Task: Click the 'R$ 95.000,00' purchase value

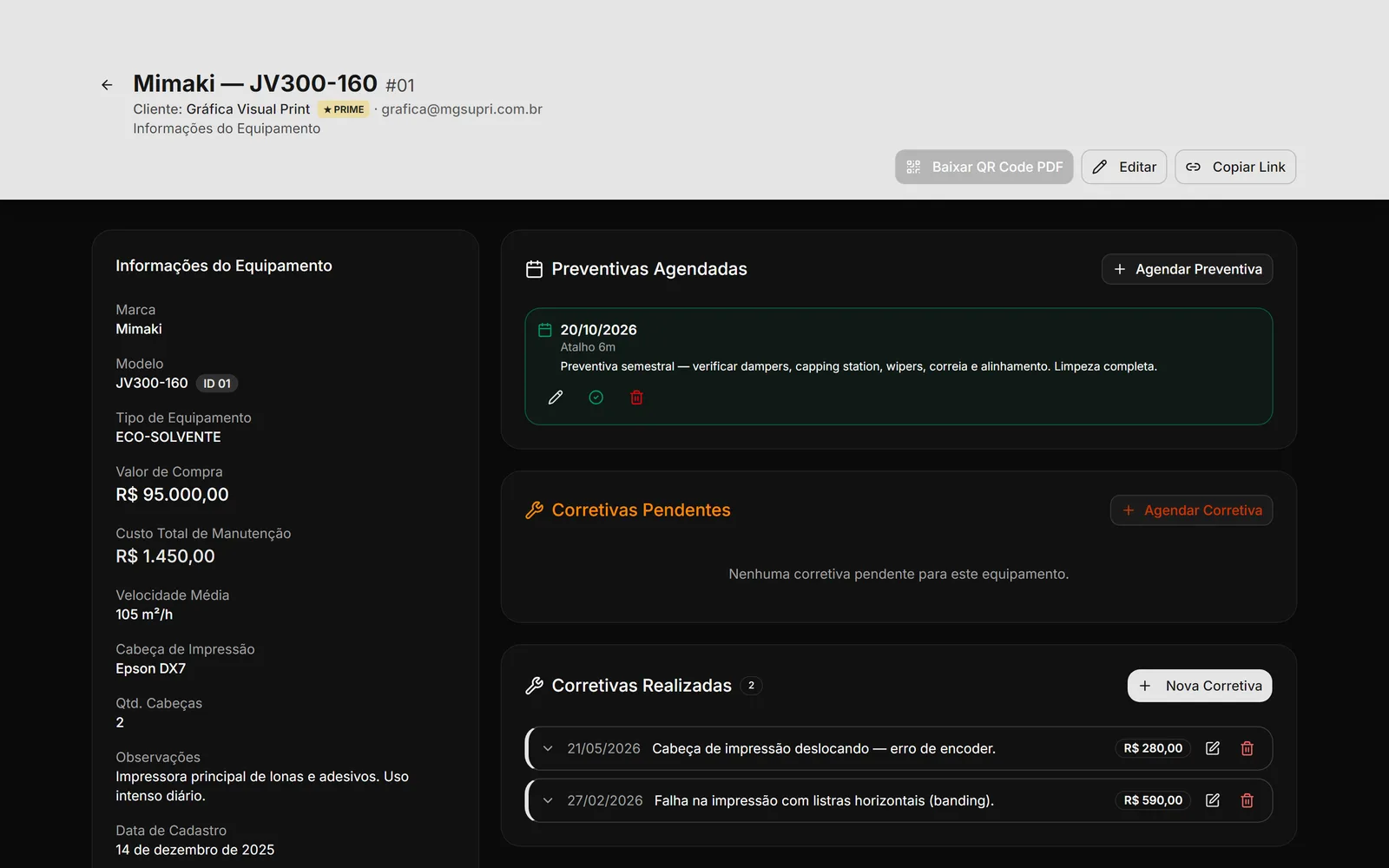Action: [x=172, y=495]
